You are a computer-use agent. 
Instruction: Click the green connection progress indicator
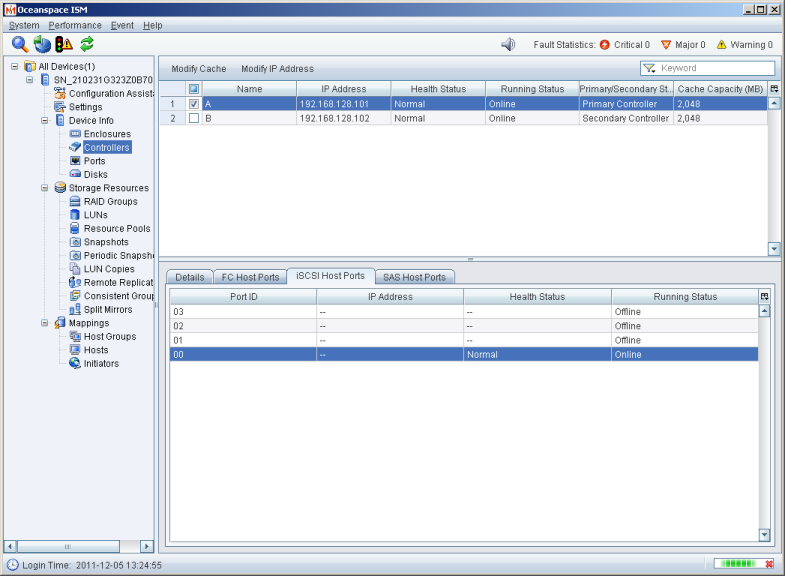point(738,564)
